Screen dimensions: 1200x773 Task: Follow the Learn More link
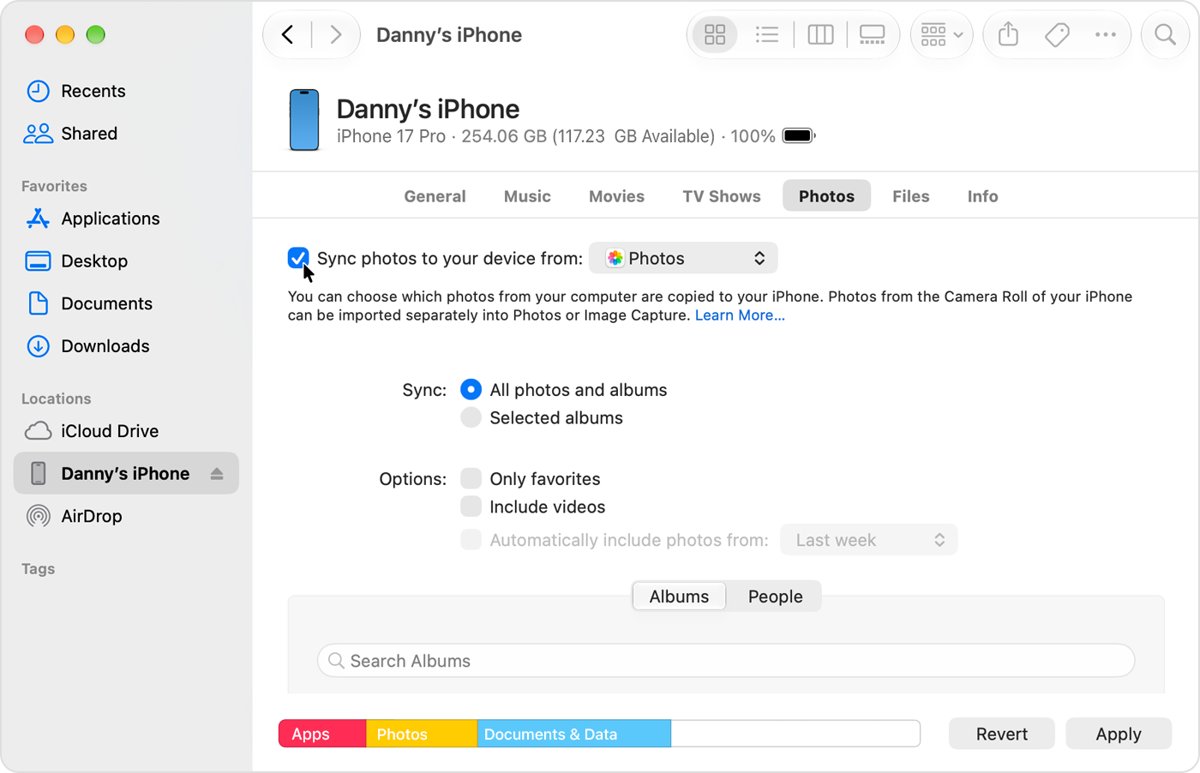[x=740, y=315]
